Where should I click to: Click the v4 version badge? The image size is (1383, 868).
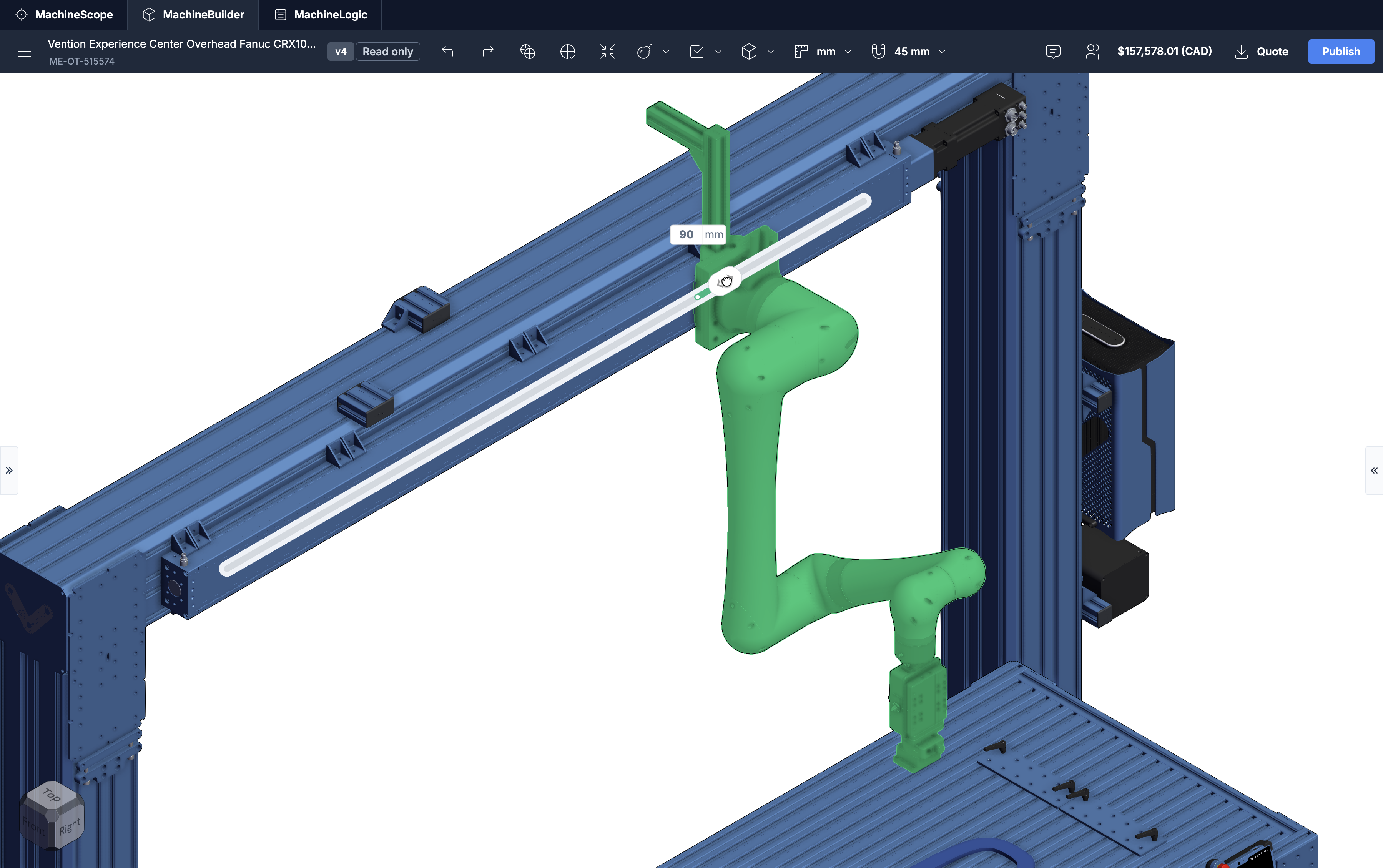(341, 52)
